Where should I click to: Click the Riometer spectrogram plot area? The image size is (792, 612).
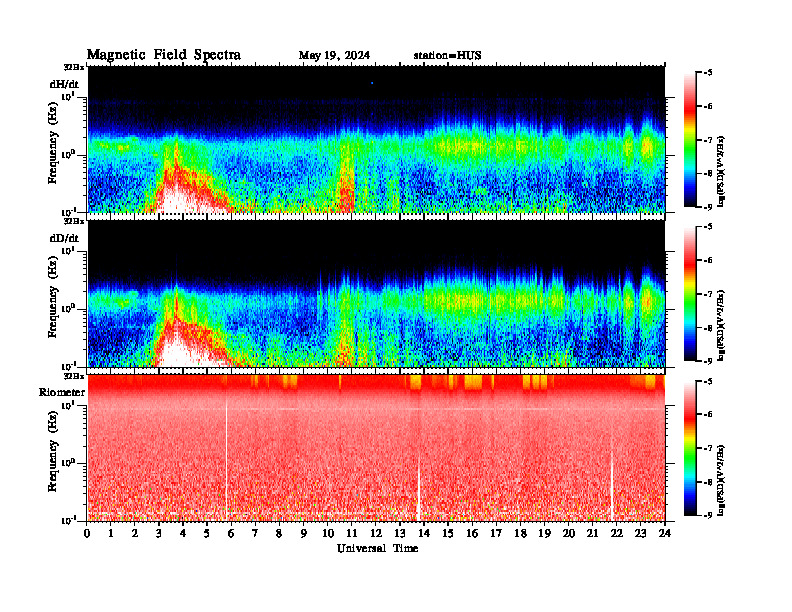376,448
